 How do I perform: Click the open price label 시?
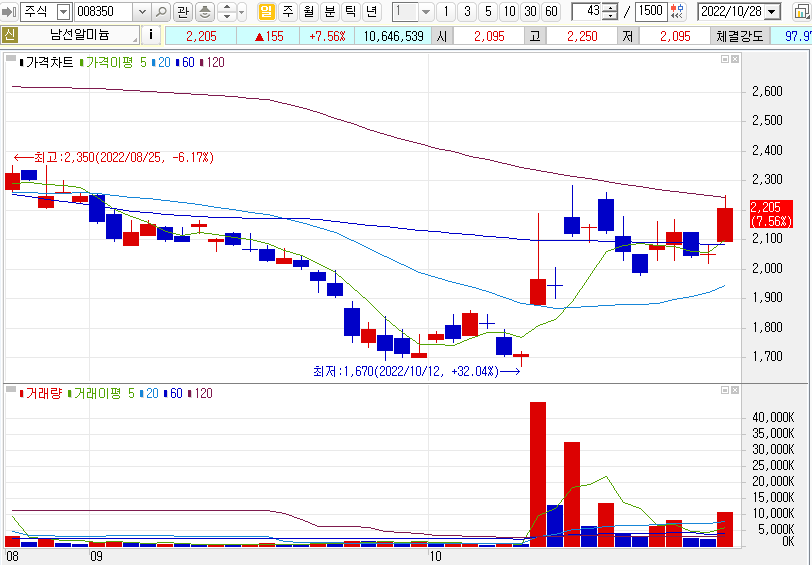(442, 36)
